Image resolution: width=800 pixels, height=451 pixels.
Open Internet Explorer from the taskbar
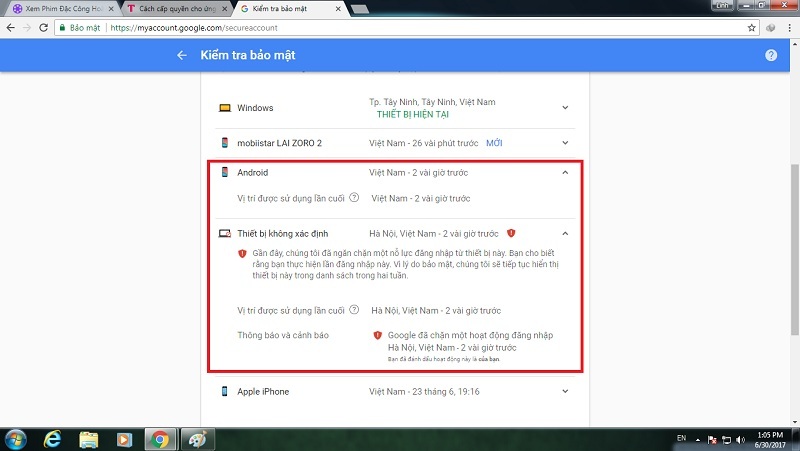(52, 439)
